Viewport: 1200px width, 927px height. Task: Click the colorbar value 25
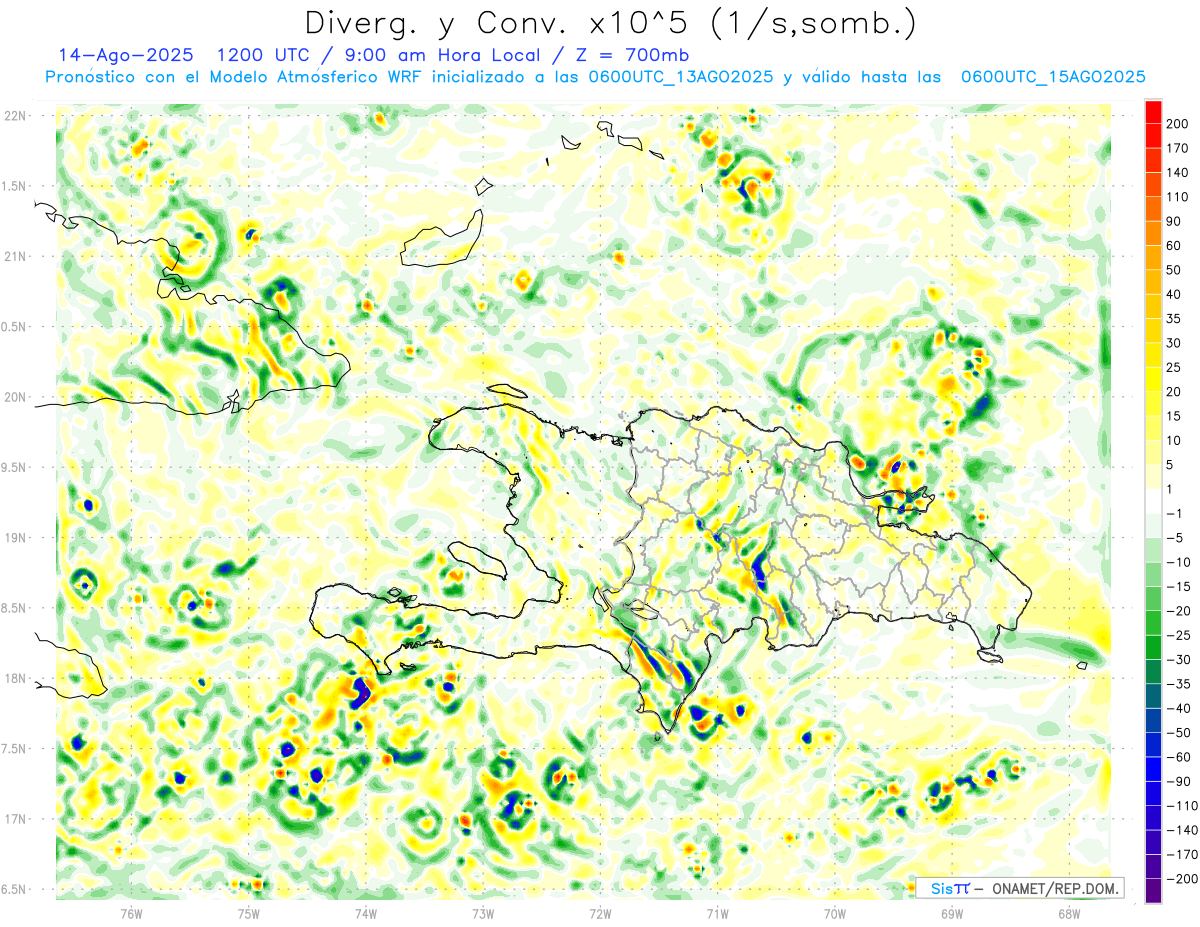[x=1175, y=367]
